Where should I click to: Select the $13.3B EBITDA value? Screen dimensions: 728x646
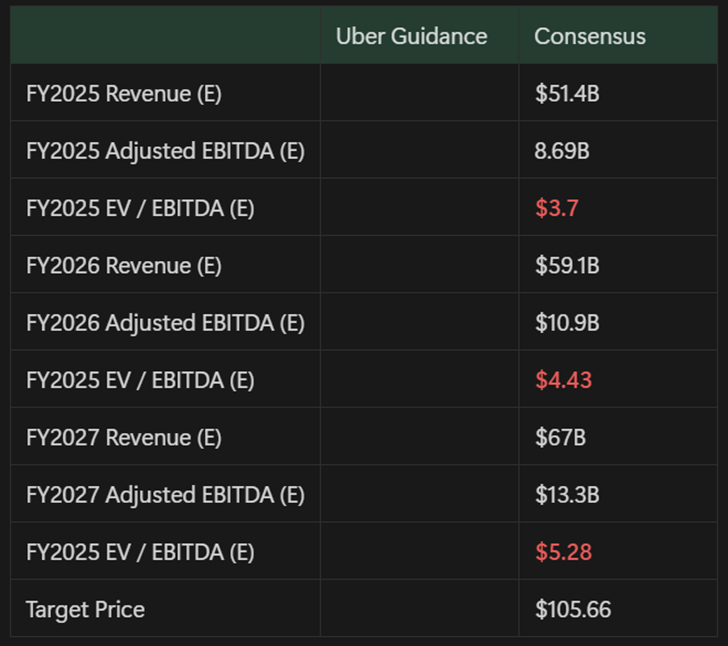coord(567,495)
